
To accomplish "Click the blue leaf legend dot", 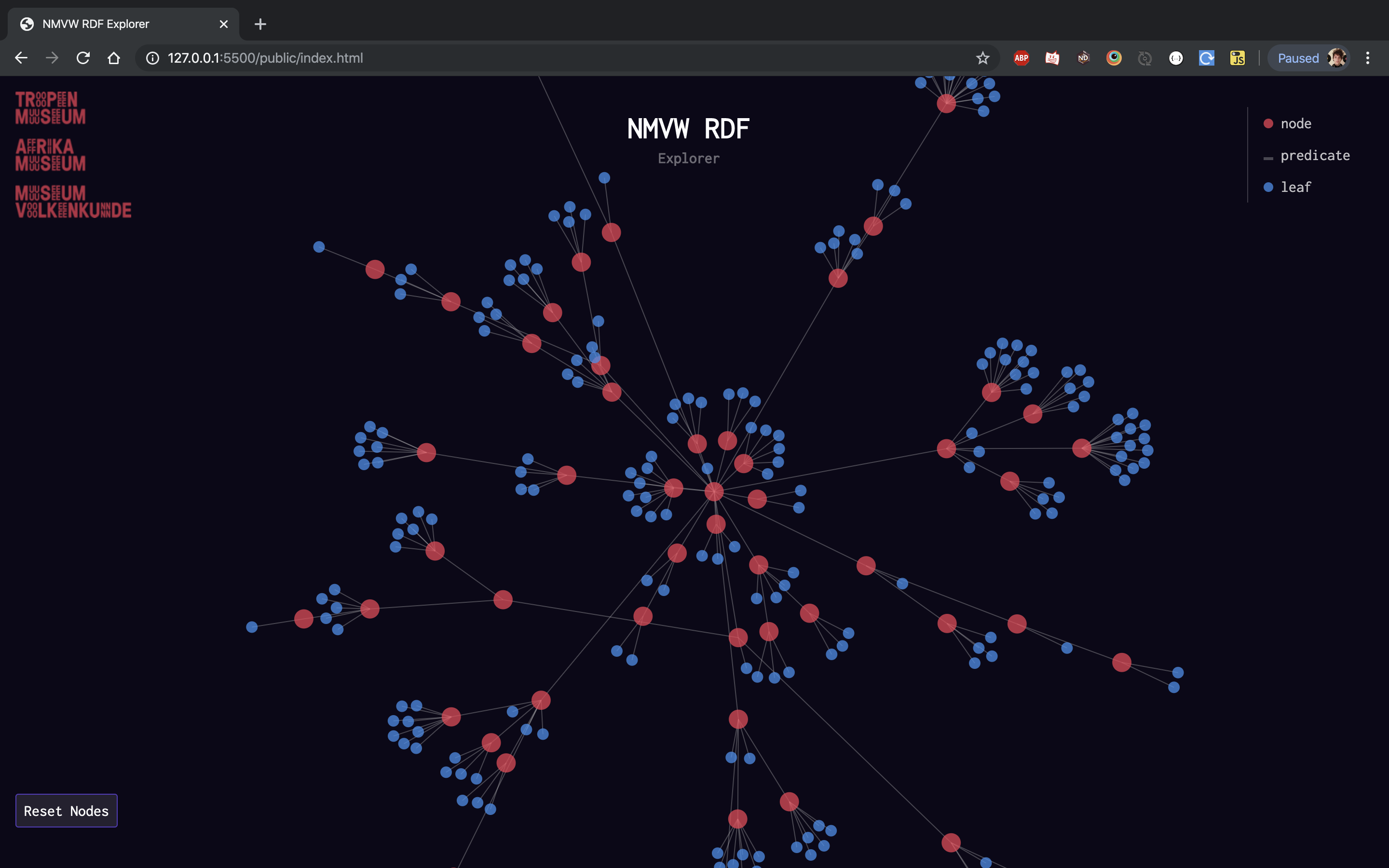I will tap(1268, 187).
